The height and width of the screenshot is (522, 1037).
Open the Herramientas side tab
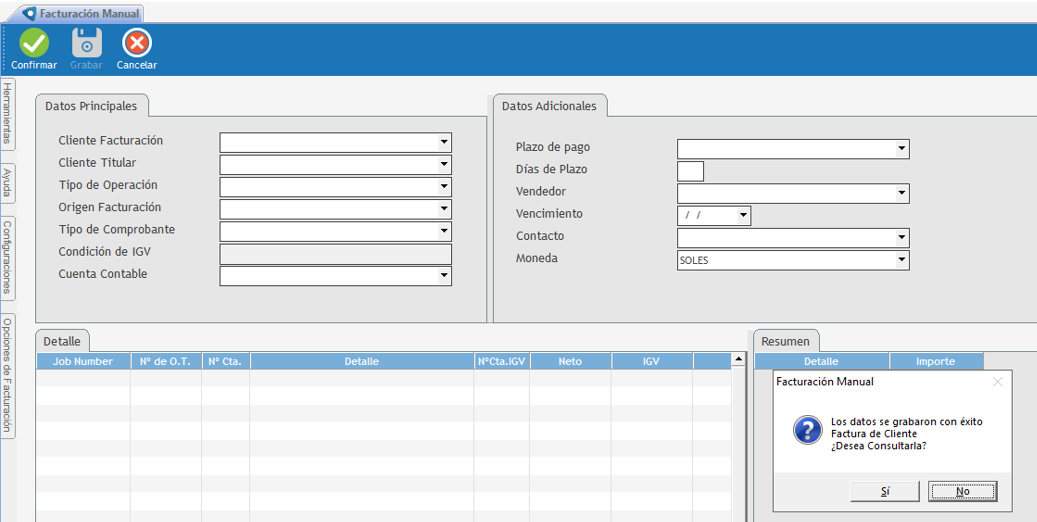click(x=7, y=114)
